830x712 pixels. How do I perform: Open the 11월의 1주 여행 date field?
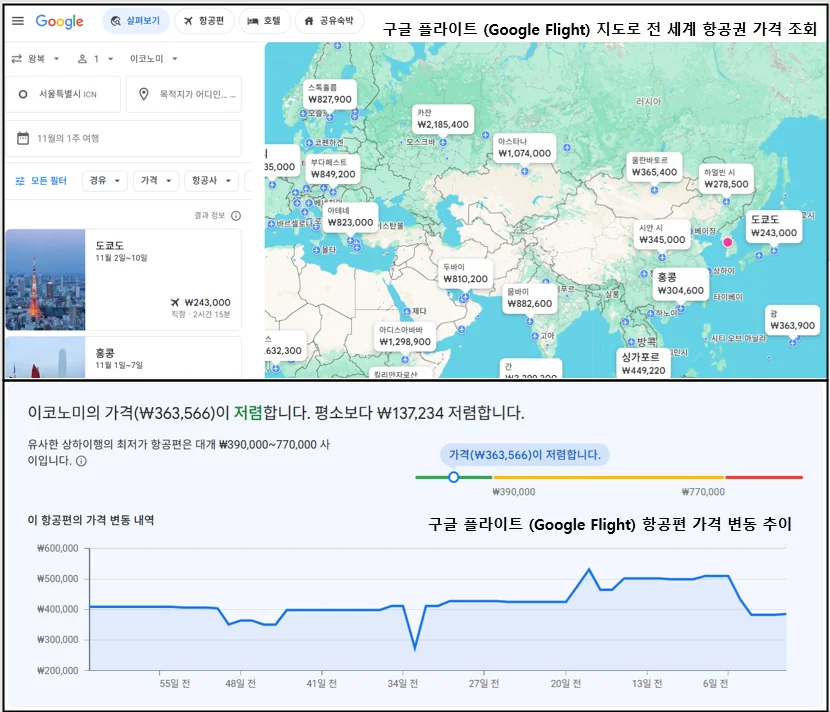pos(124,139)
